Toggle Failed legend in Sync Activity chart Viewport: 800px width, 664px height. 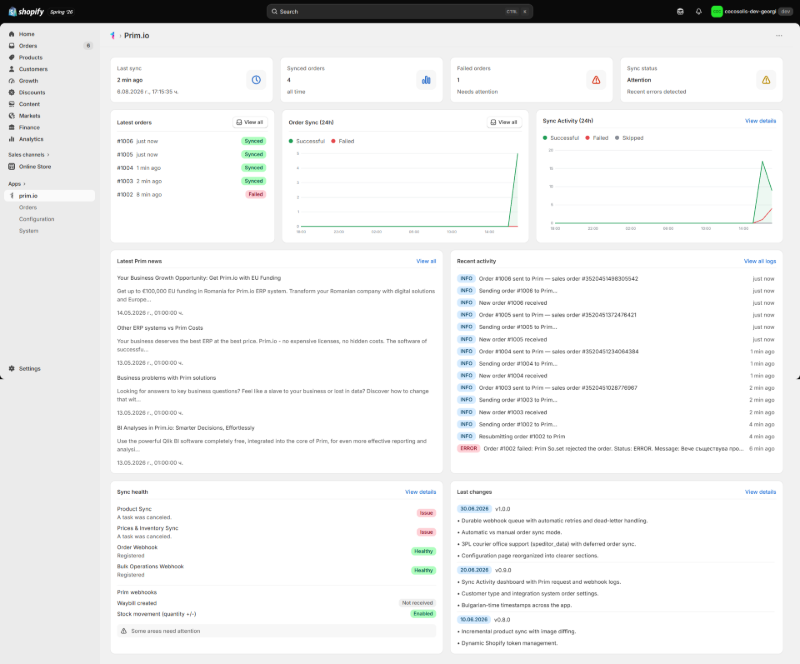(x=597, y=138)
